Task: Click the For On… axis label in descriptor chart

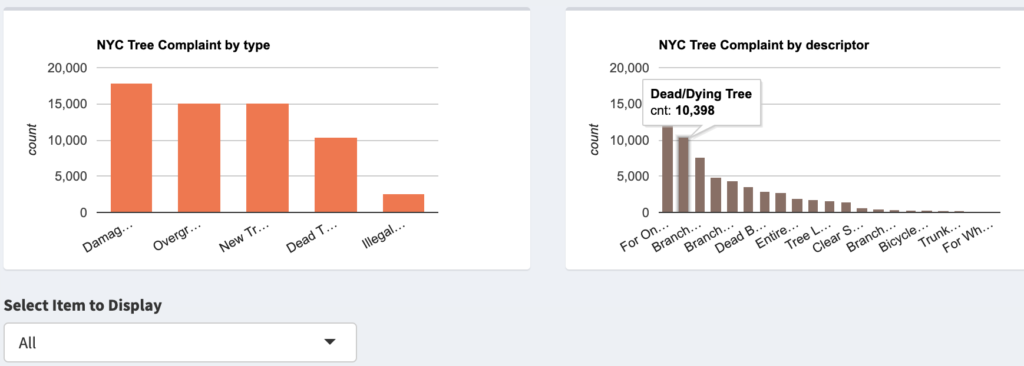Action: click(x=645, y=237)
